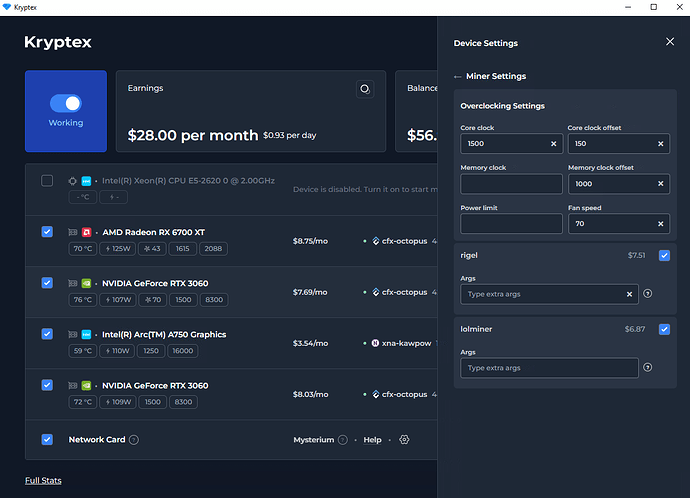Enable the Intel Xeon CPU checkbox
The width and height of the screenshot is (690, 498).
pos(47,181)
